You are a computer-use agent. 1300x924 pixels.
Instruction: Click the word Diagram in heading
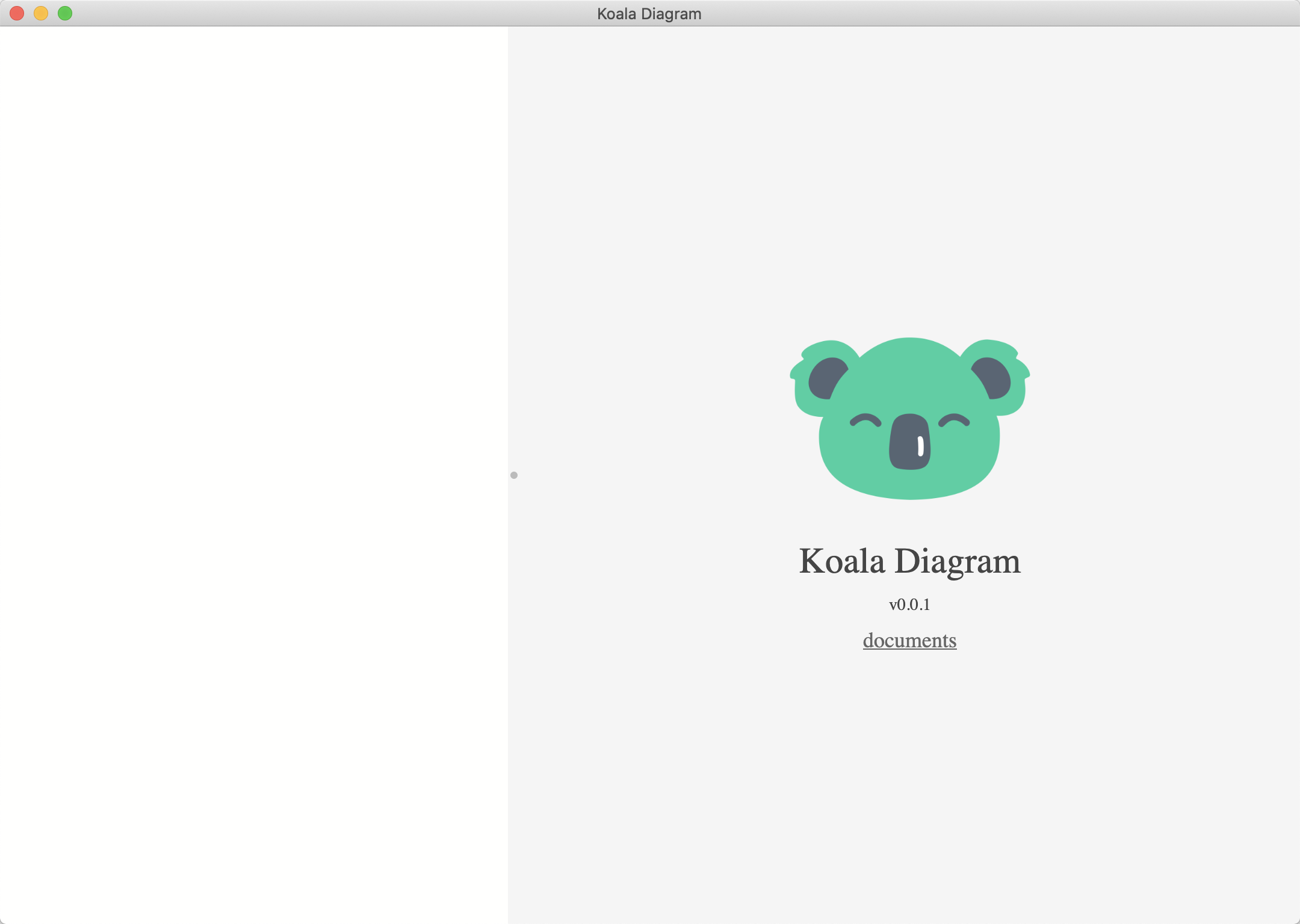(958, 561)
